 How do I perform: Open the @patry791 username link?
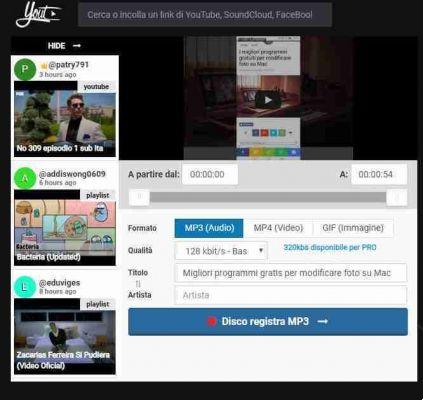tap(69, 65)
